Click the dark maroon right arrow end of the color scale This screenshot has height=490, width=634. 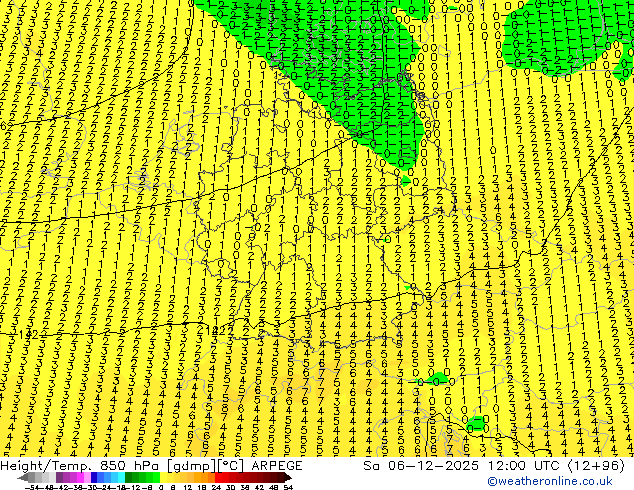click(288, 477)
